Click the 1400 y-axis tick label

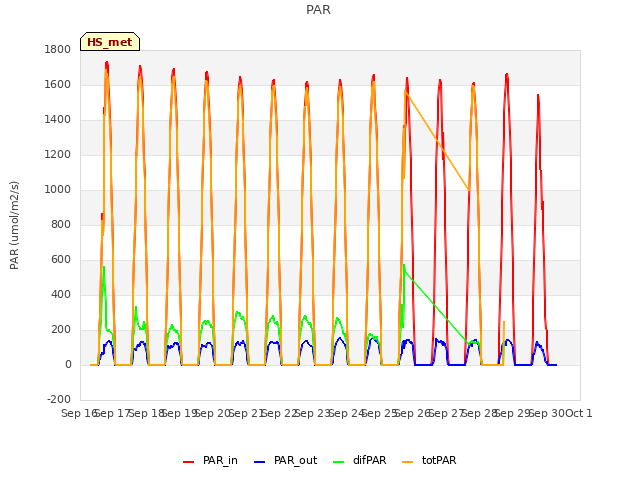click(58, 120)
